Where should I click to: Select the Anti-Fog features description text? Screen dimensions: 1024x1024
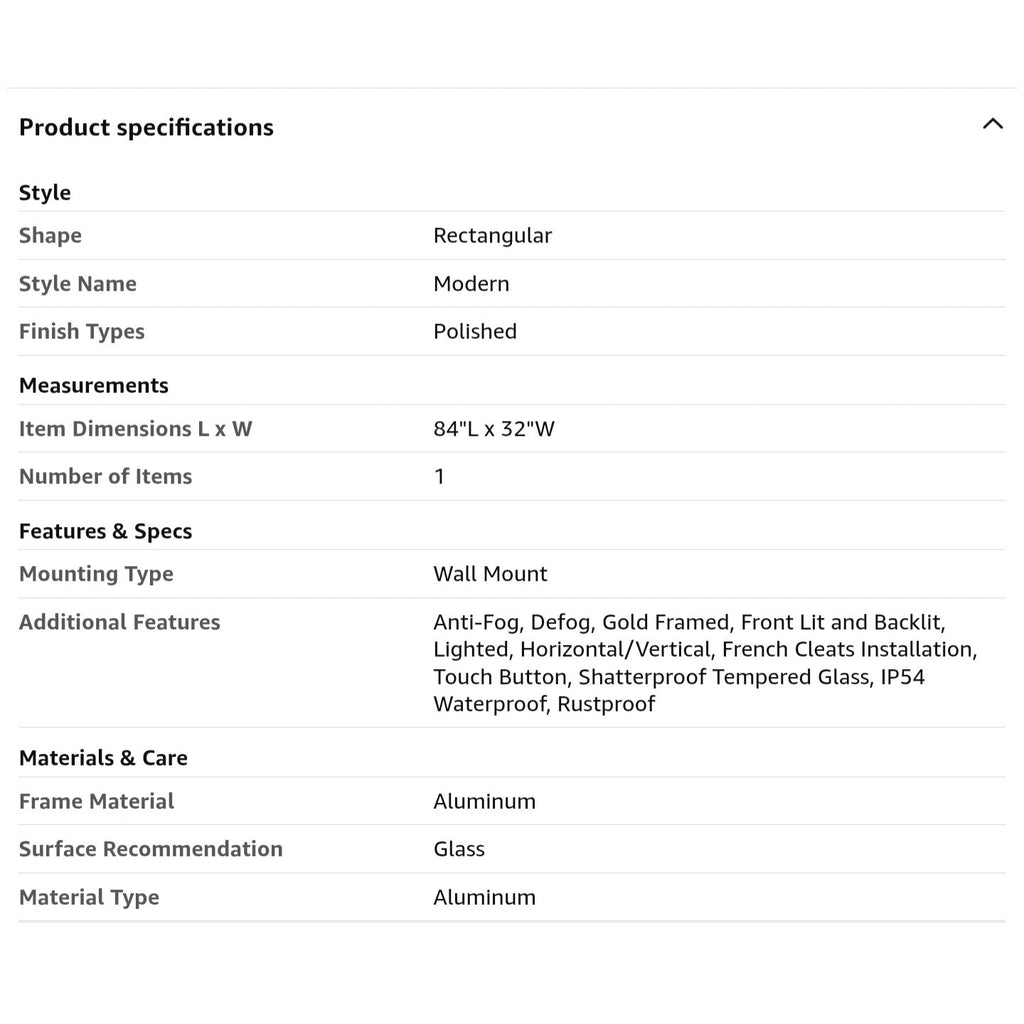pos(705,663)
